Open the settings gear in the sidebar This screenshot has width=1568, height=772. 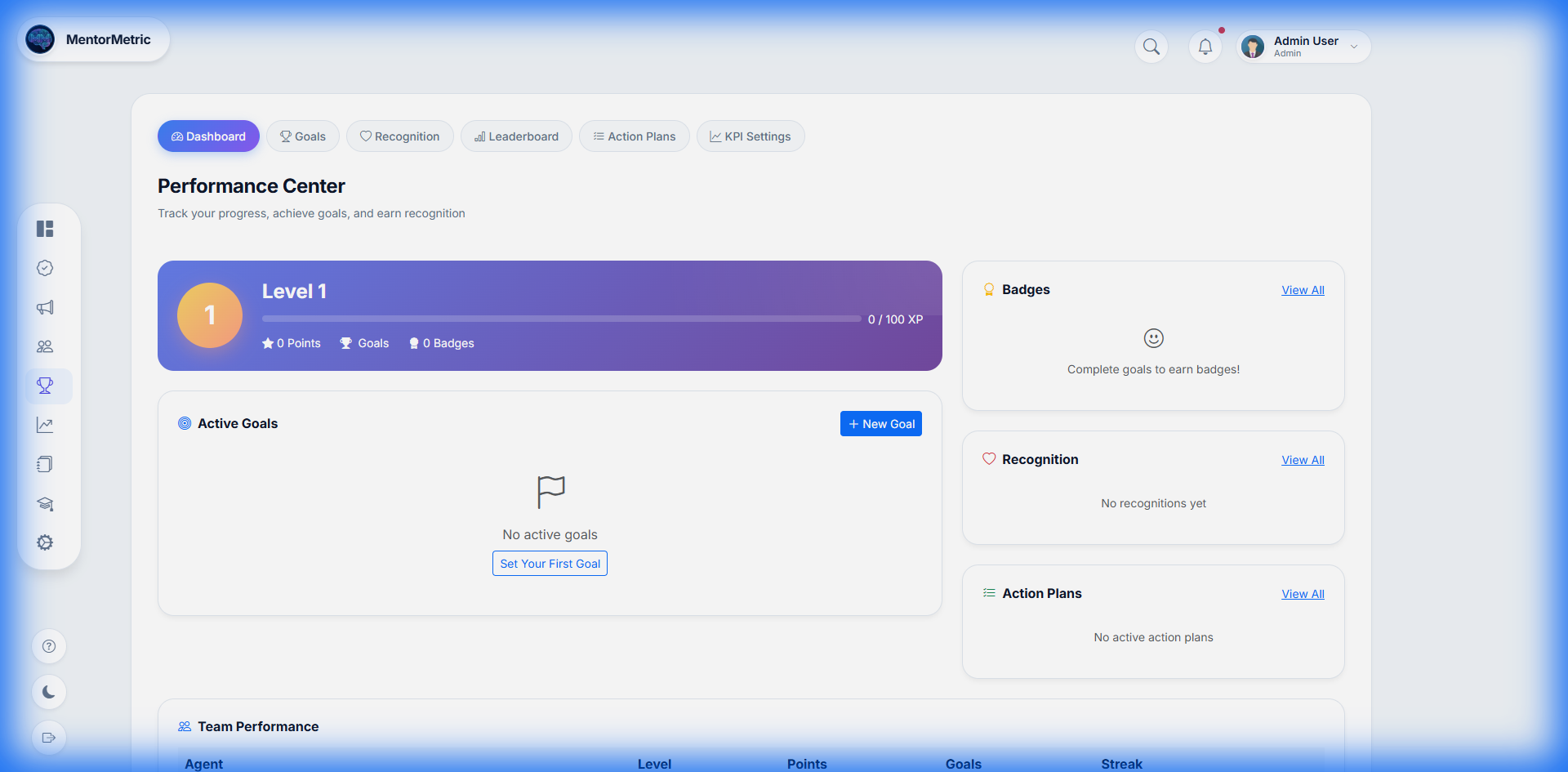45,542
